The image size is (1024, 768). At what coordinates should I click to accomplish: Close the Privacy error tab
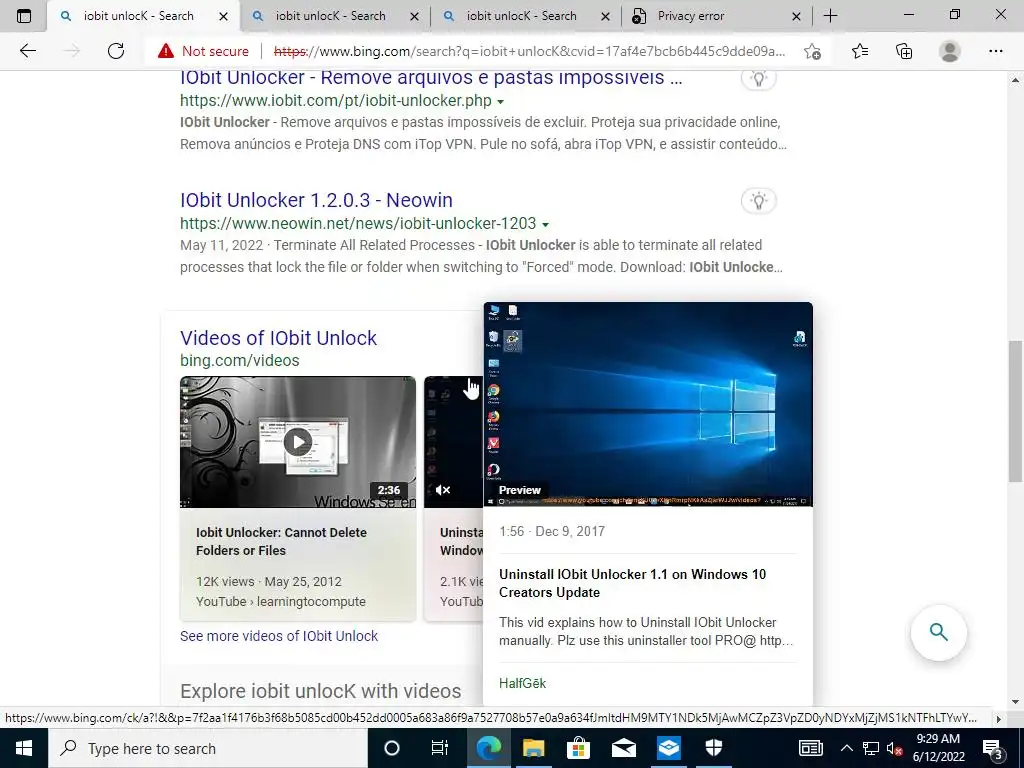coord(796,16)
